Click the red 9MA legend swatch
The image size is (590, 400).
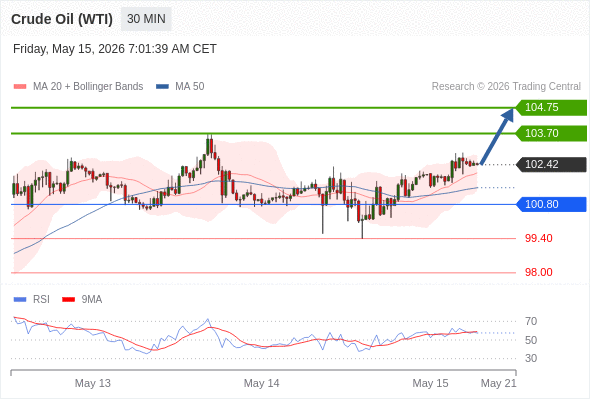68,300
